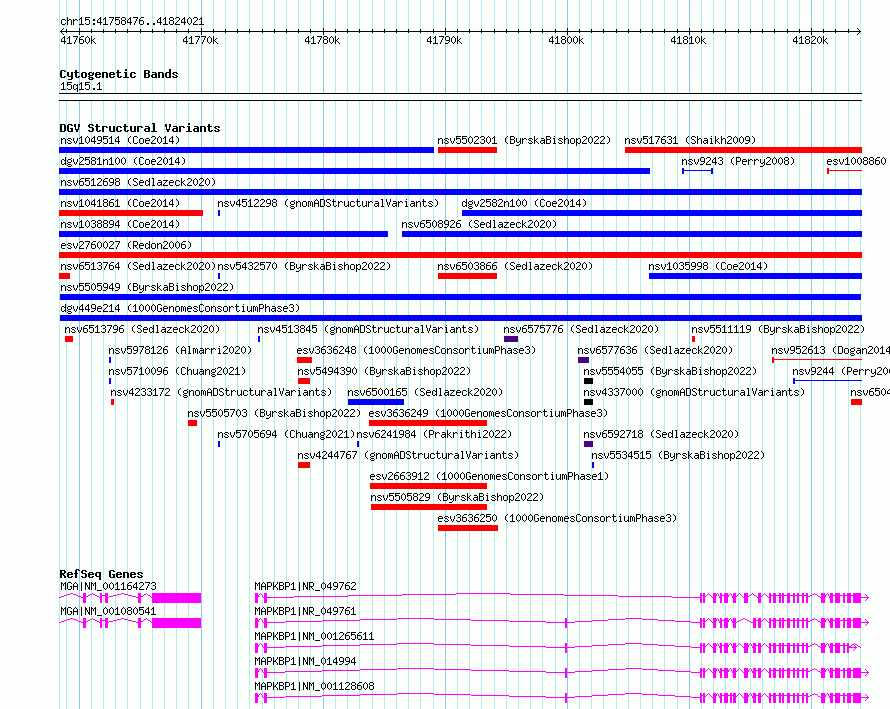Click nsv5710096 (Chuang2021) label
The image size is (890, 709).
[177, 371]
